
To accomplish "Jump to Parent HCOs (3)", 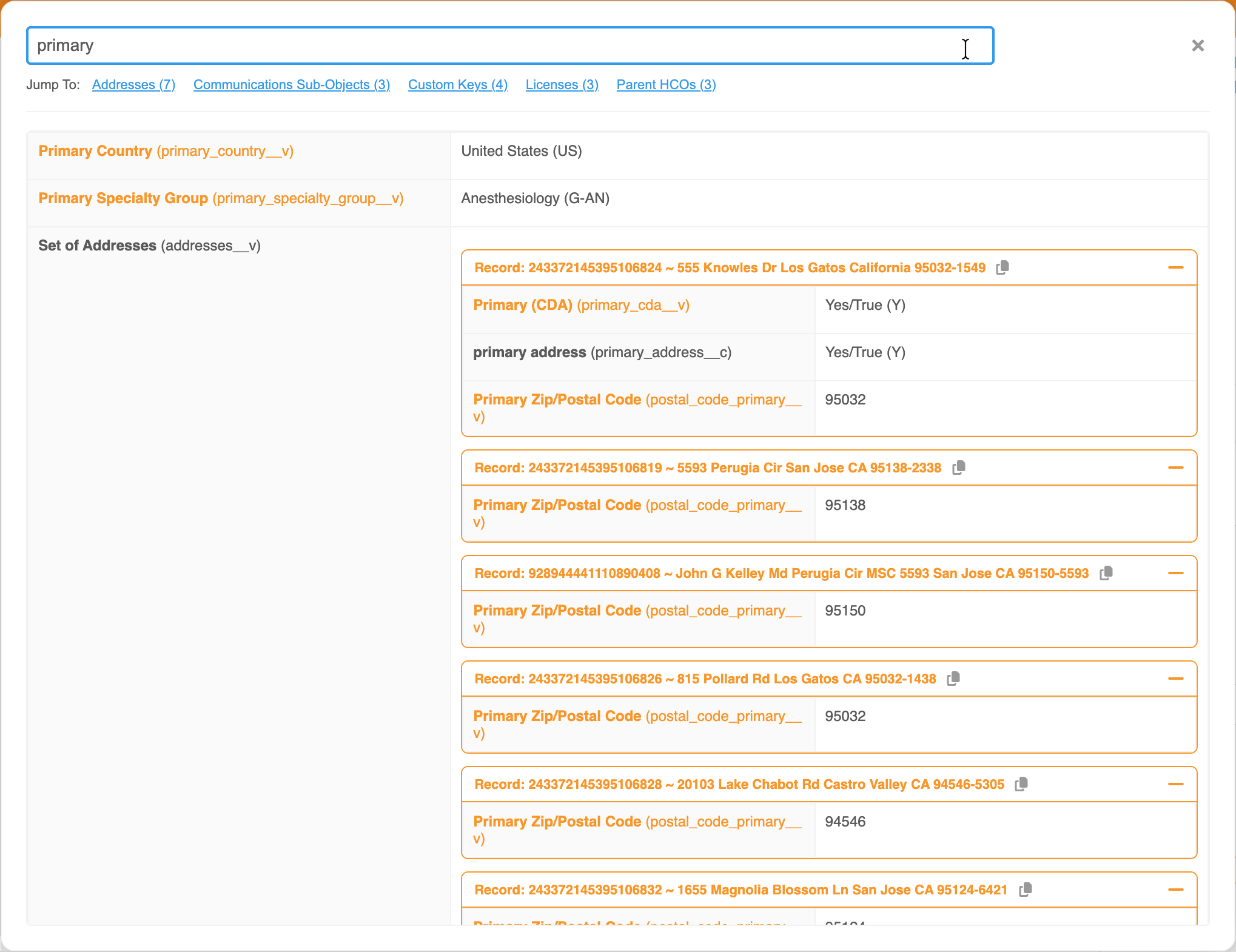I will pyautogui.click(x=667, y=85).
